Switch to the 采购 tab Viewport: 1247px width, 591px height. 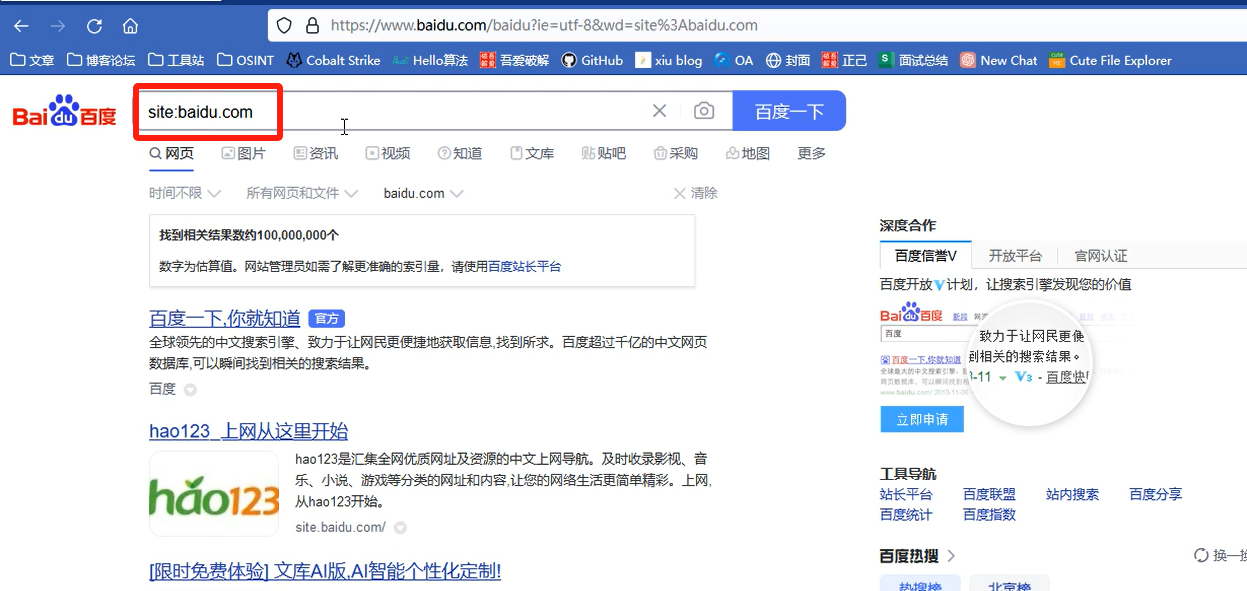675,153
